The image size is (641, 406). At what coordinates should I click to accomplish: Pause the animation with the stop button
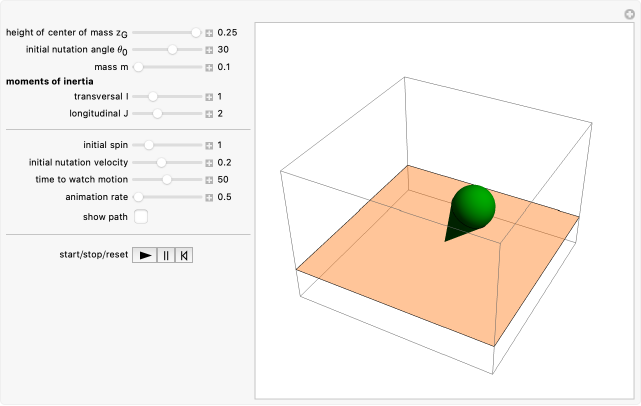pos(166,255)
